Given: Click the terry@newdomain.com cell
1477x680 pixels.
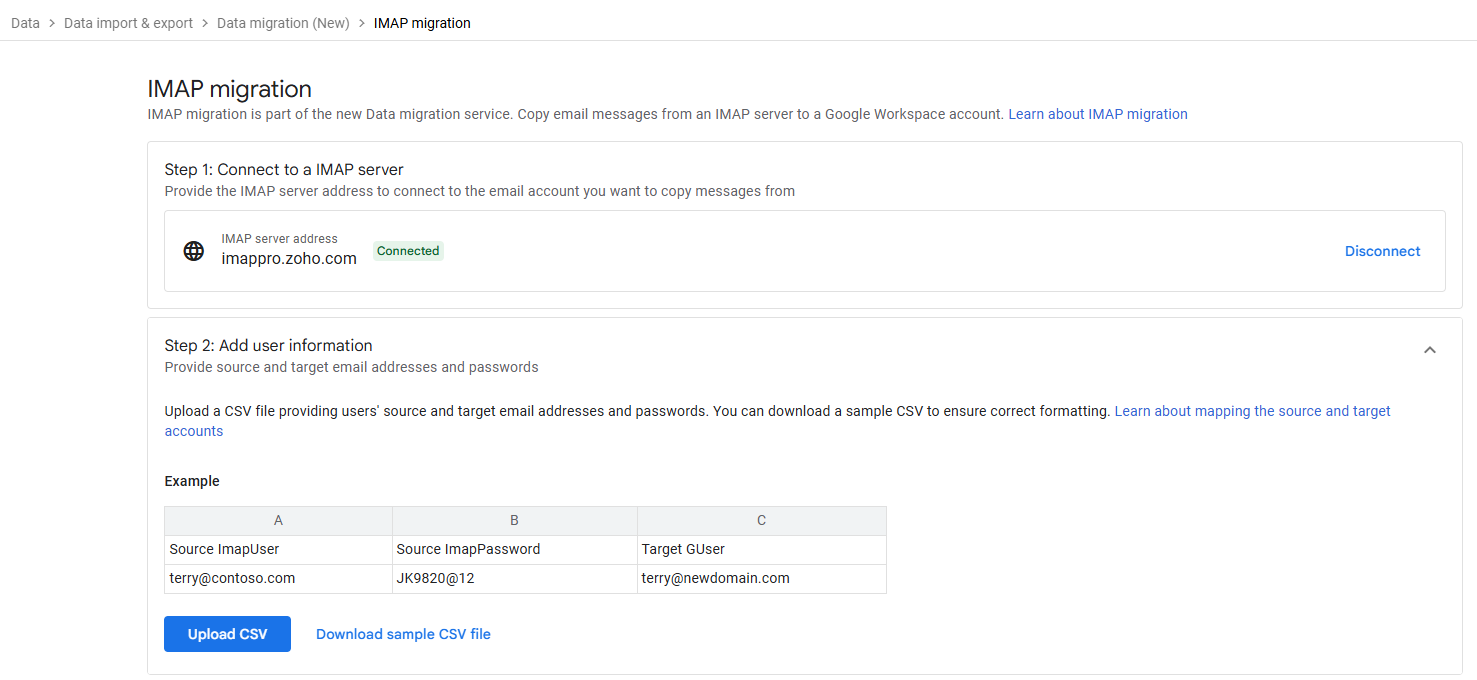Looking at the screenshot, I should [762, 578].
